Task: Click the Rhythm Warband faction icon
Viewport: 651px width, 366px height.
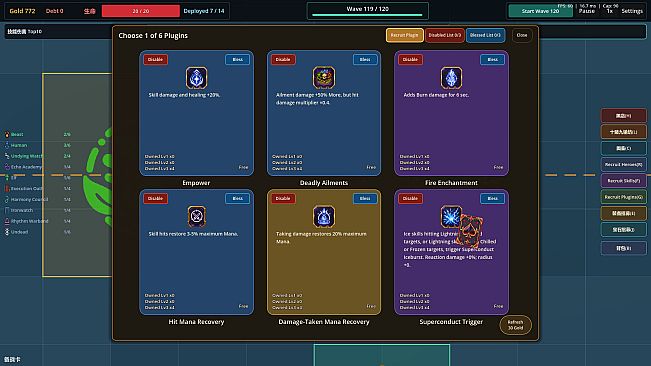Action: pyautogui.click(x=7, y=221)
